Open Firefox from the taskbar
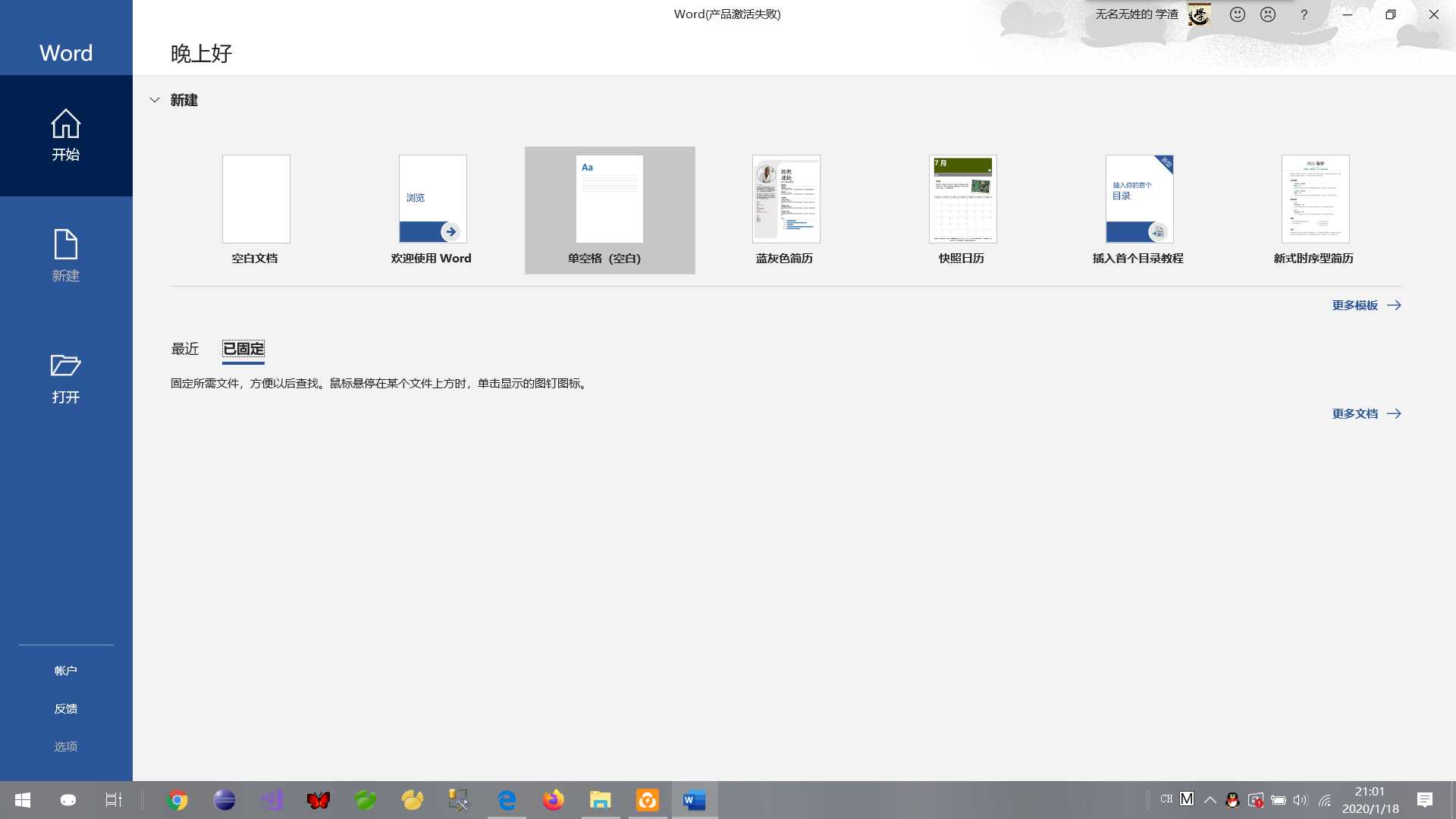This screenshot has height=819, width=1456. (554, 800)
